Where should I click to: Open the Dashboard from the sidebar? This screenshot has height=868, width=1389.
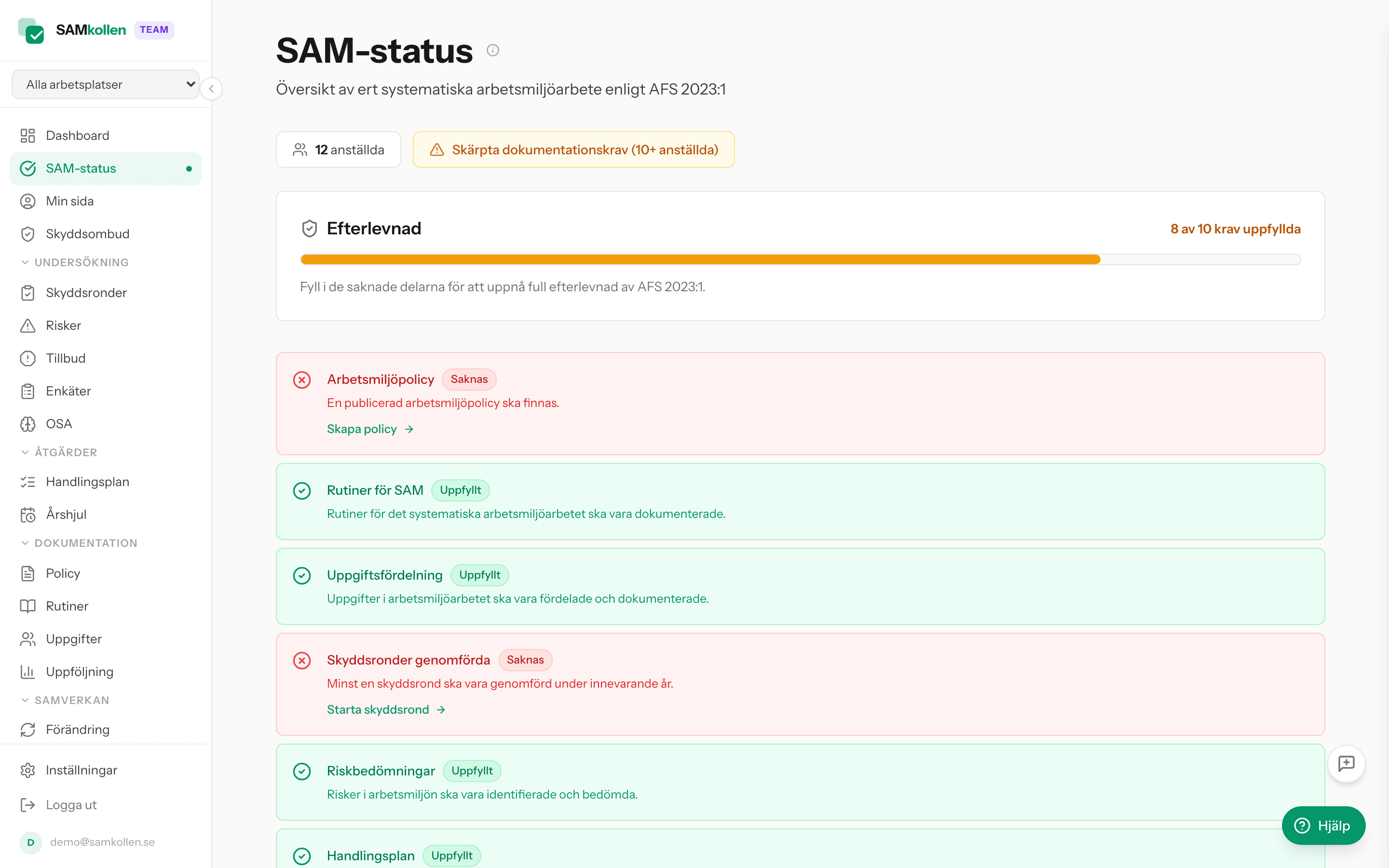pos(77,135)
